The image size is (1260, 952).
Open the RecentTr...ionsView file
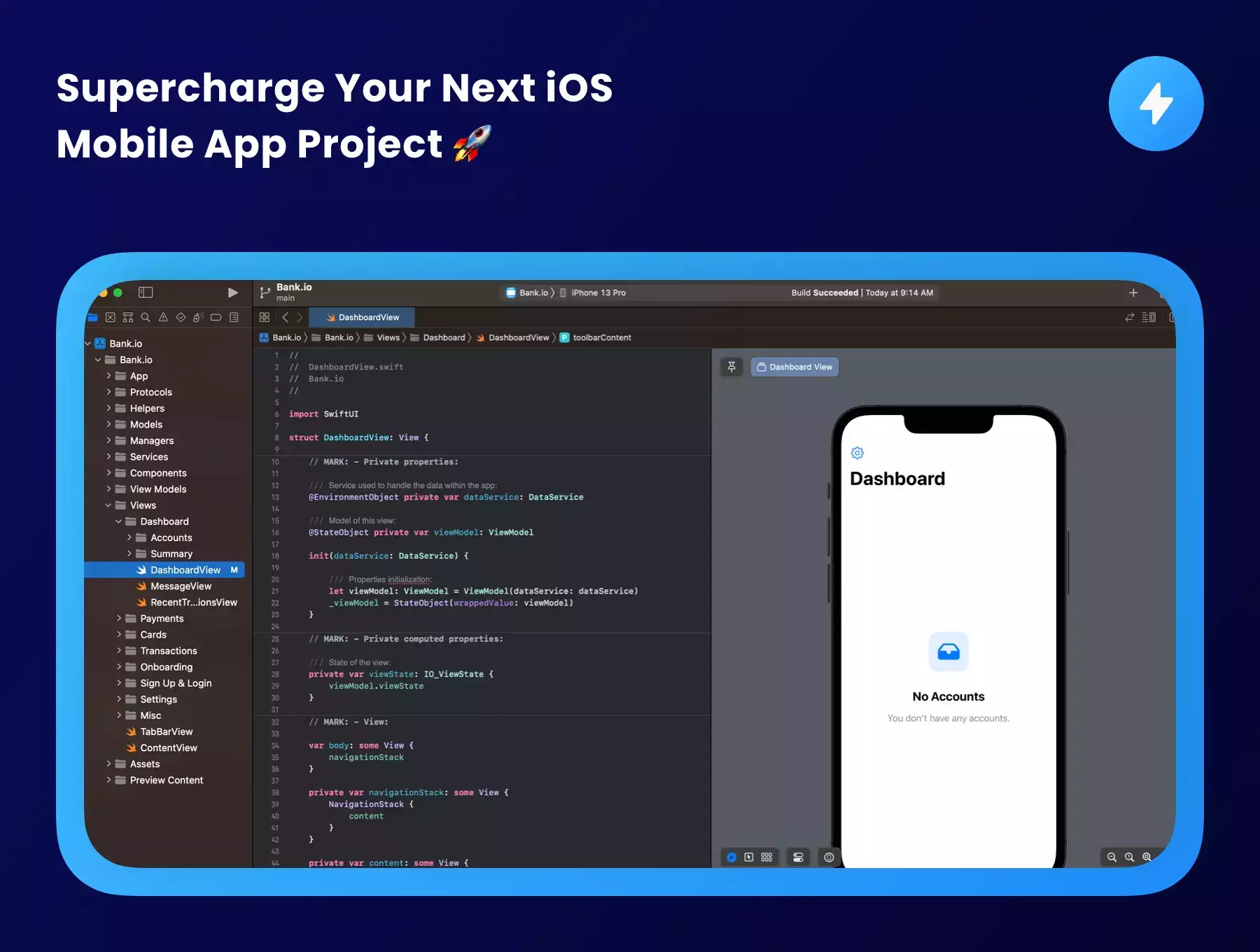tap(187, 602)
